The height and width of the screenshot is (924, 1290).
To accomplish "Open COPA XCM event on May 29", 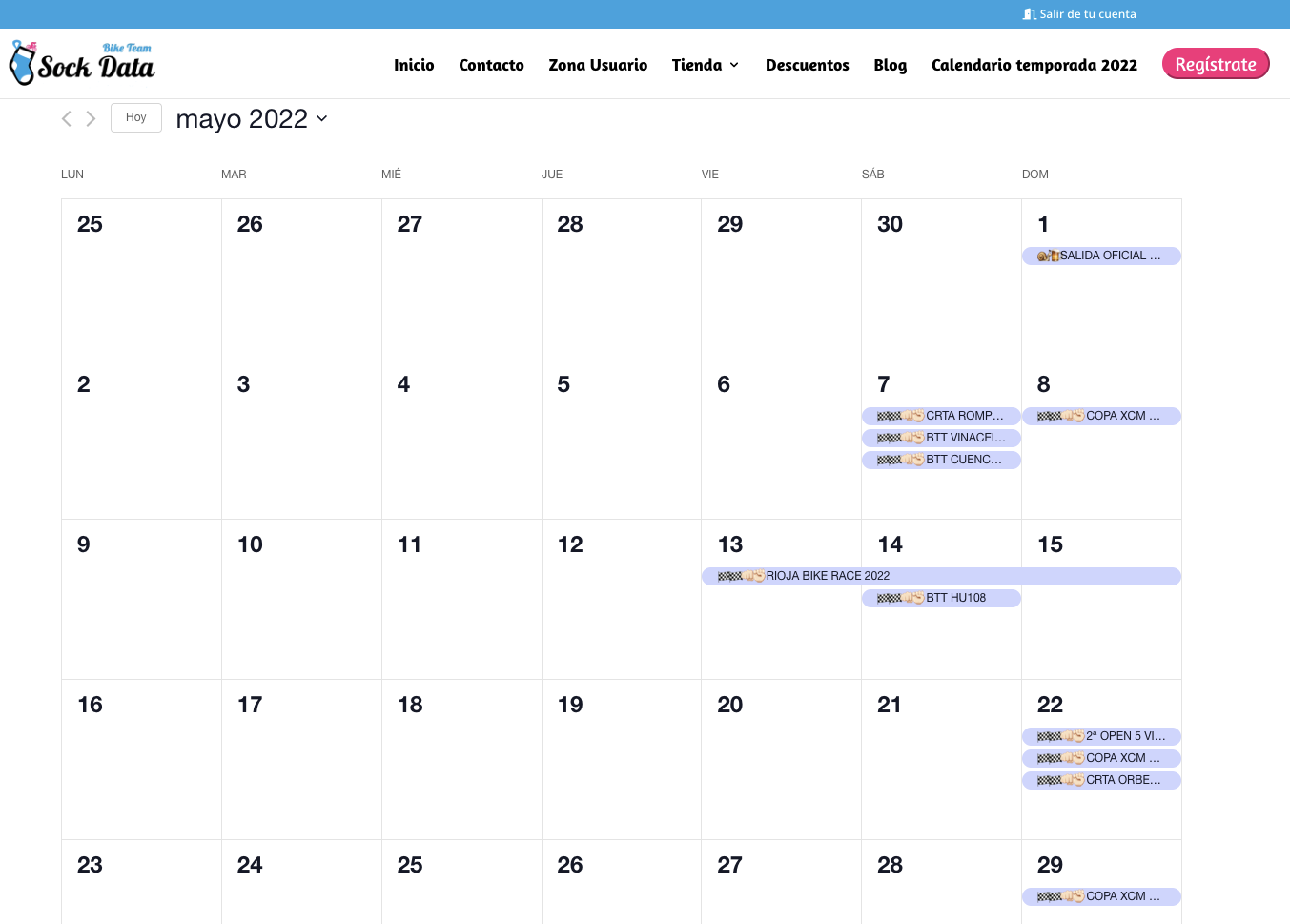I will coord(1122,896).
